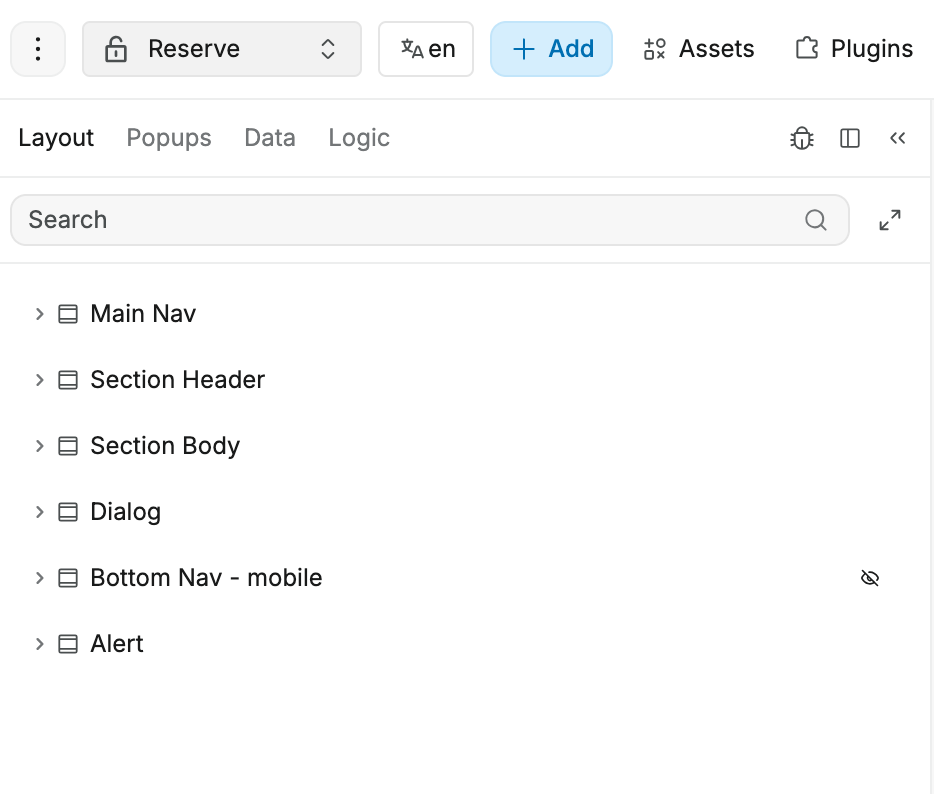Switch to the Popups tab
Image resolution: width=934 pixels, height=794 pixels.
click(169, 138)
